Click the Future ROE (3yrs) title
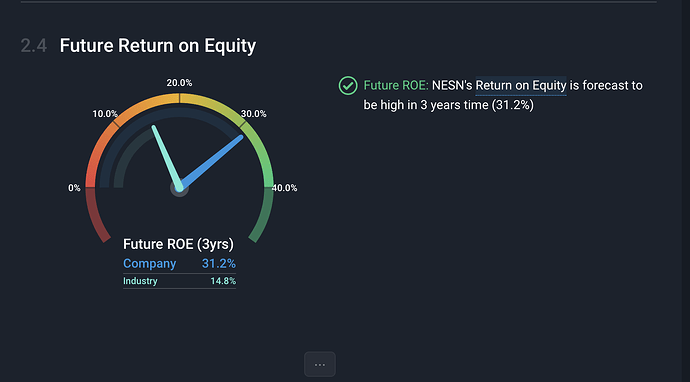Image resolution: width=690 pixels, height=382 pixels. 178,244
